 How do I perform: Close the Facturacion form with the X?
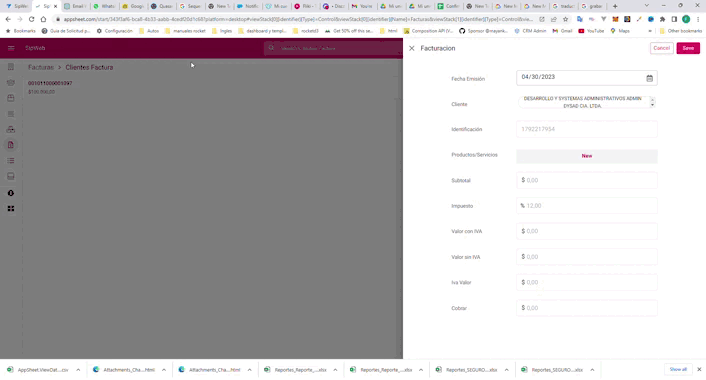point(412,48)
